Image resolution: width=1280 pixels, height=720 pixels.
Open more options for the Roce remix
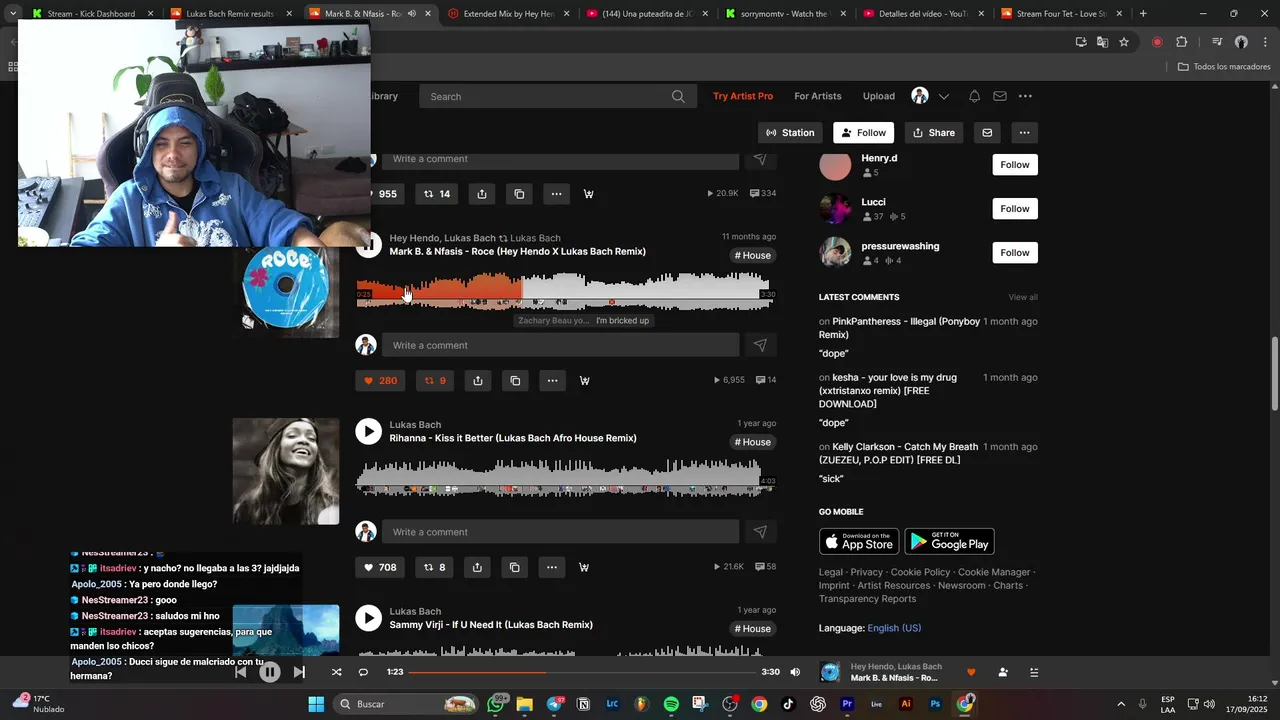[552, 380]
